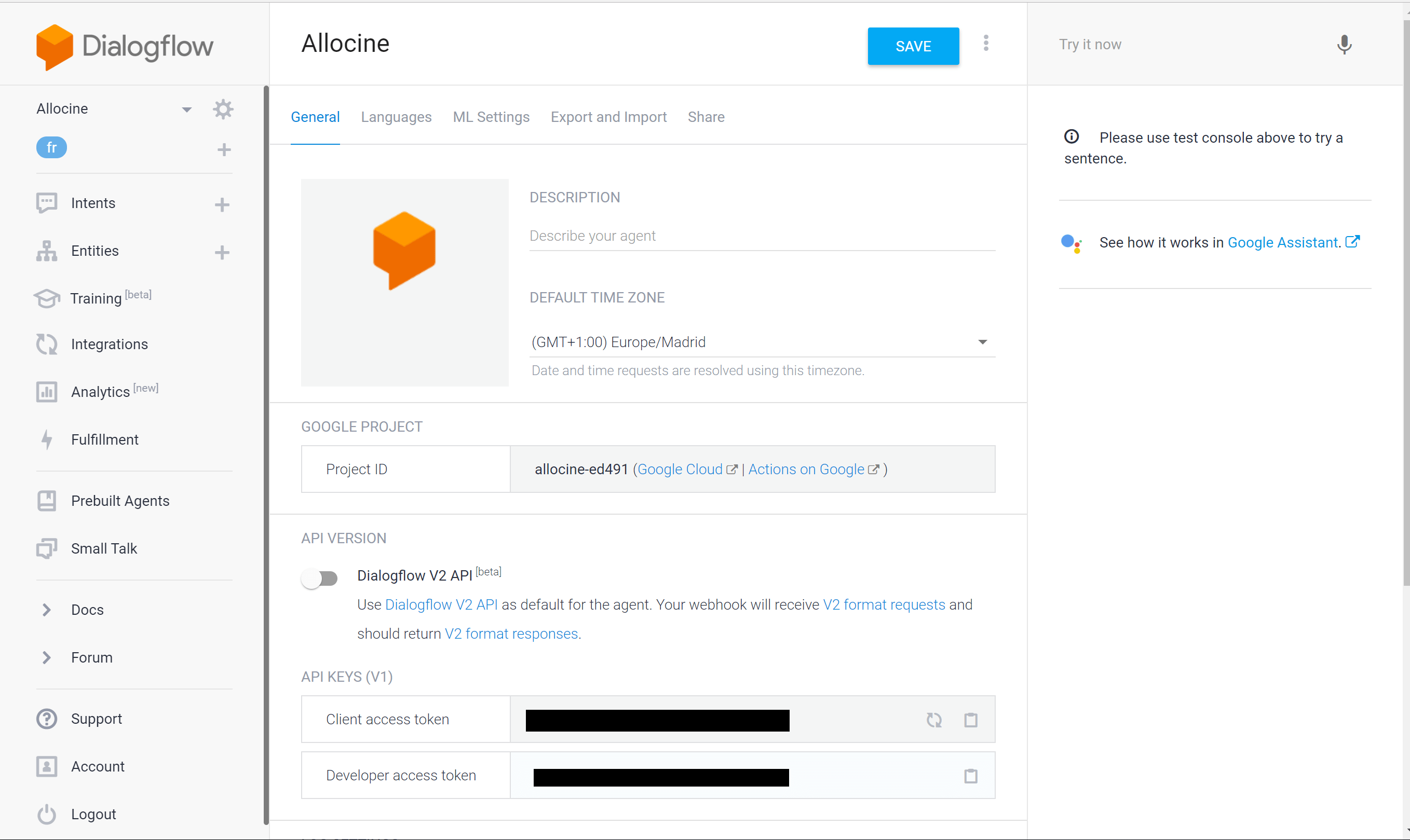Click the page vertical scrollbar

pos(1406,303)
